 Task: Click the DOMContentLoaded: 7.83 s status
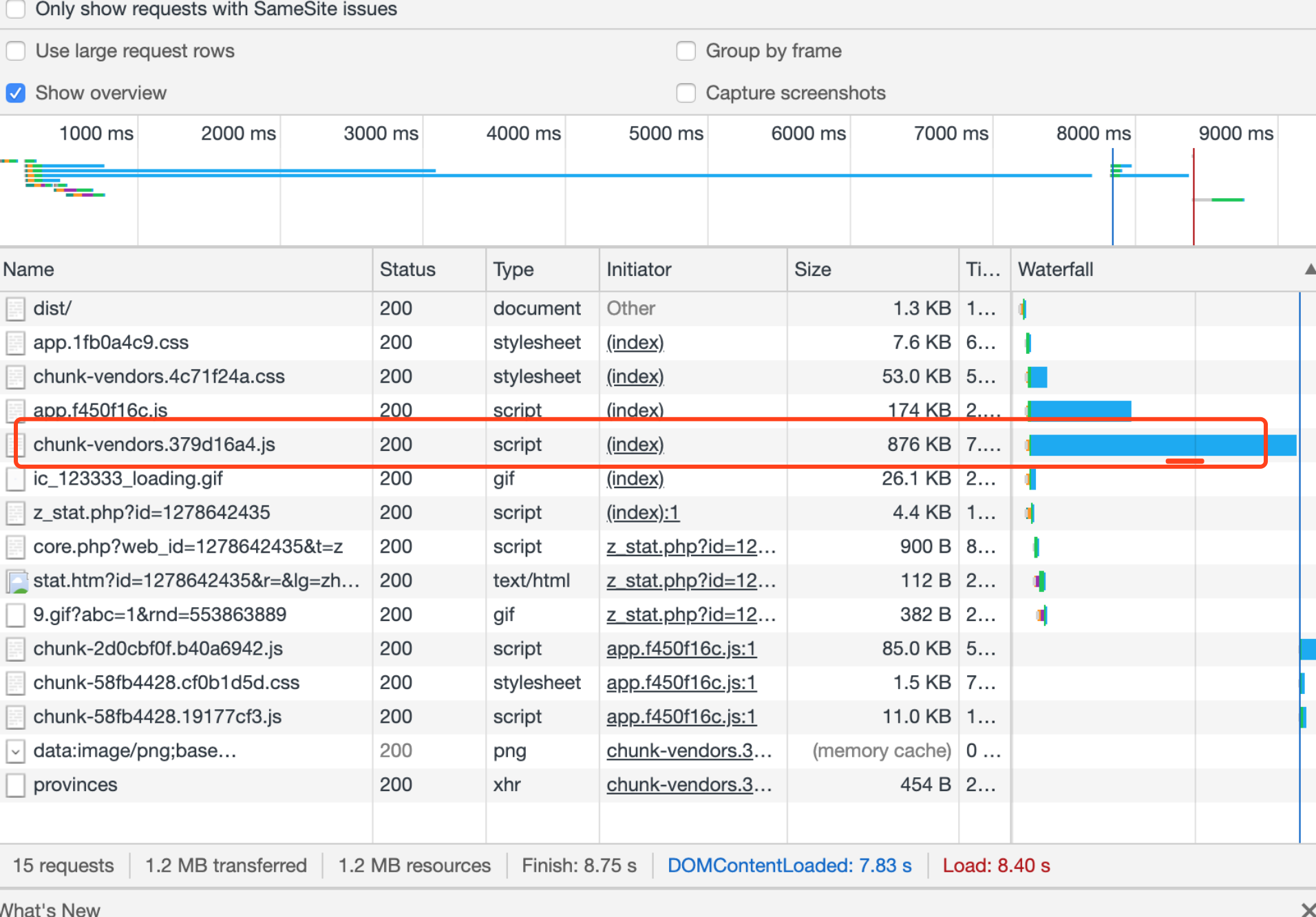[789, 865]
